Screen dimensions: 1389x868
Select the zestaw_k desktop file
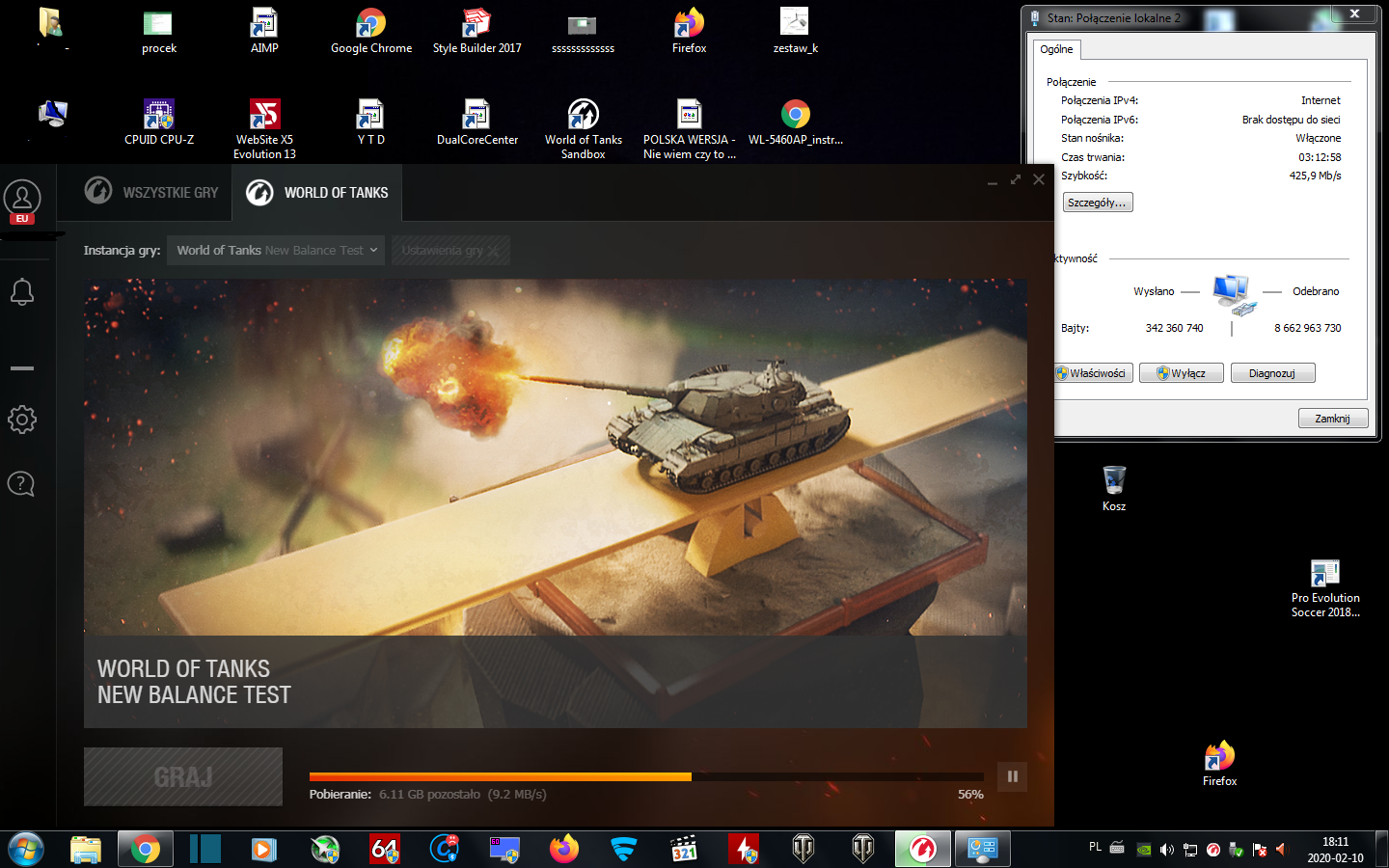pos(795,32)
